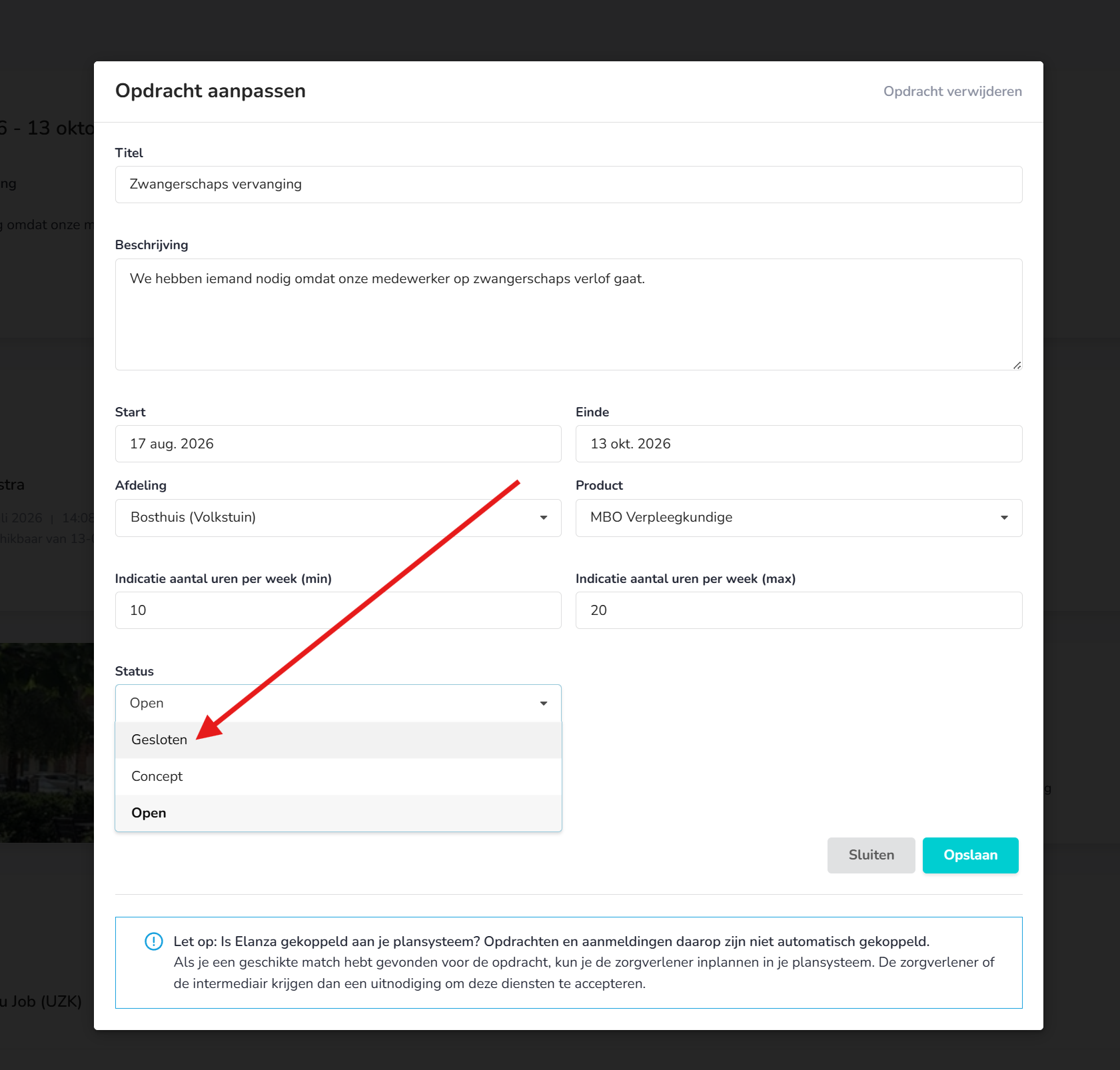This screenshot has width=1120, height=1070.
Task: Open the Einde date field
Action: pos(799,444)
